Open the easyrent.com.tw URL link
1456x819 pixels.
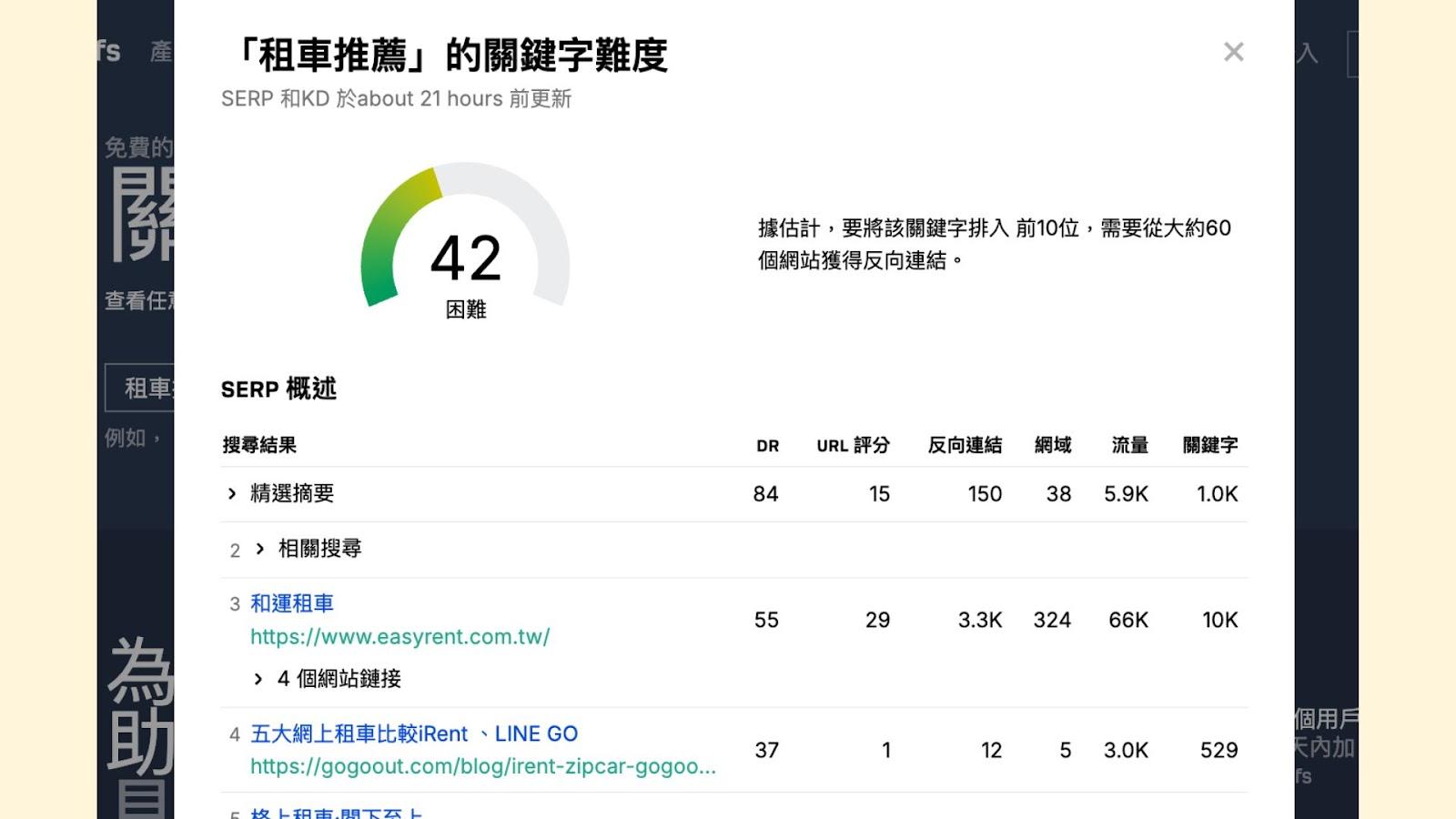click(400, 637)
